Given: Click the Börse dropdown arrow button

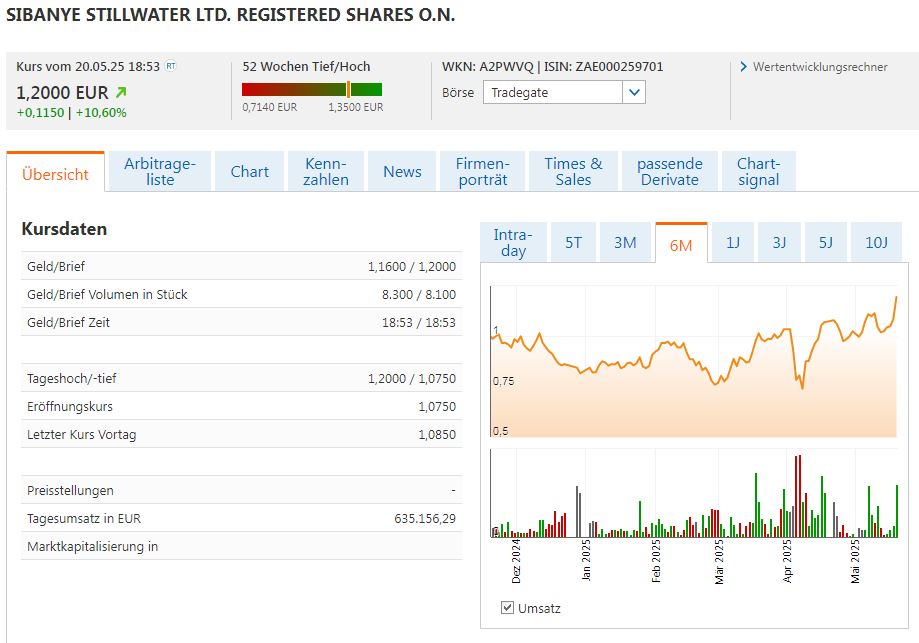Looking at the screenshot, I should click(x=633, y=92).
